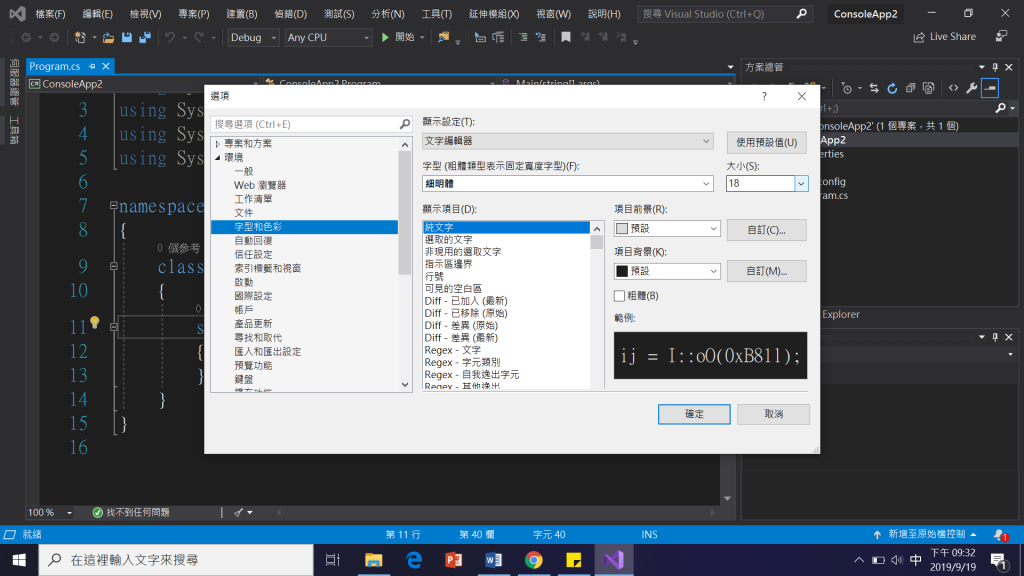The height and width of the screenshot is (576, 1024).
Task: Click Show All Files icon
Action: click(x=929, y=88)
